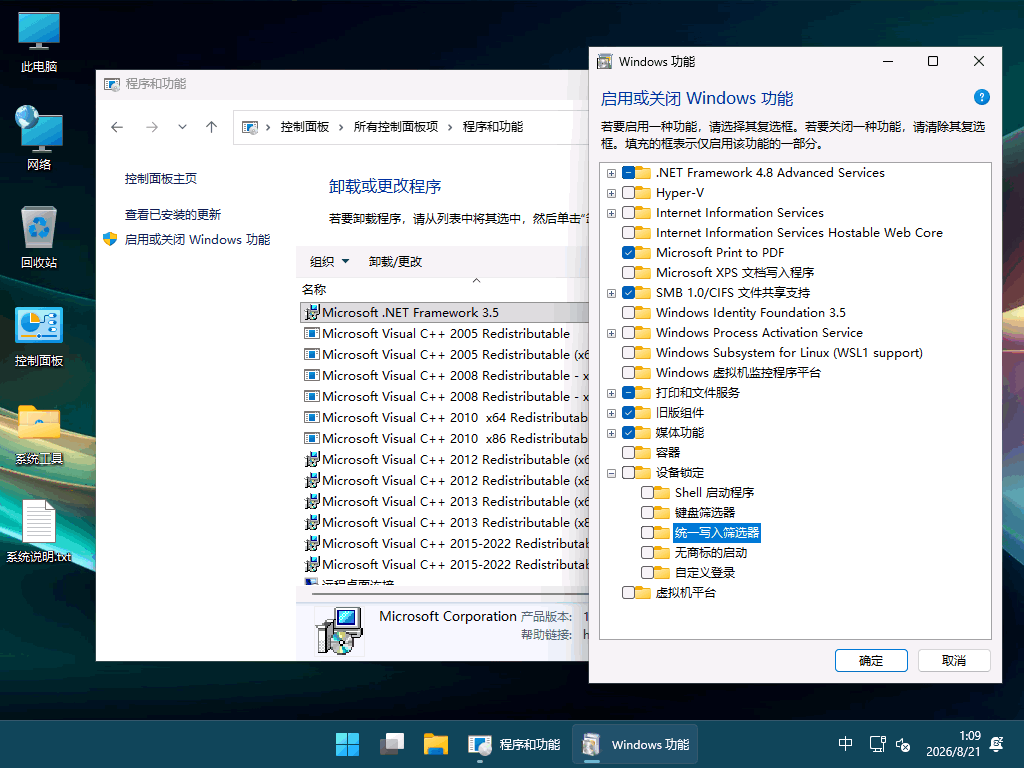
Task: Click 控制面板 in the address breadcrumb
Action: [x=304, y=127]
